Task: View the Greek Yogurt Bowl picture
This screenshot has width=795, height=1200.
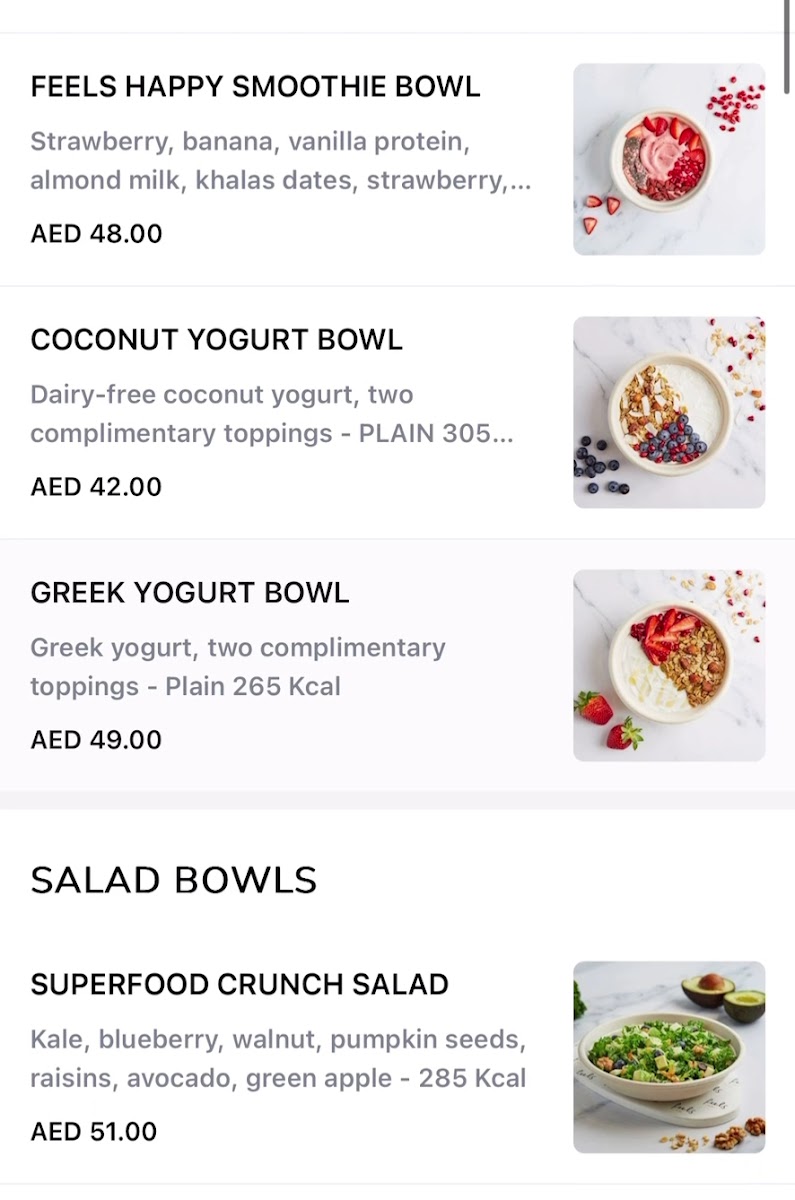Action: [x=668, y=665]
